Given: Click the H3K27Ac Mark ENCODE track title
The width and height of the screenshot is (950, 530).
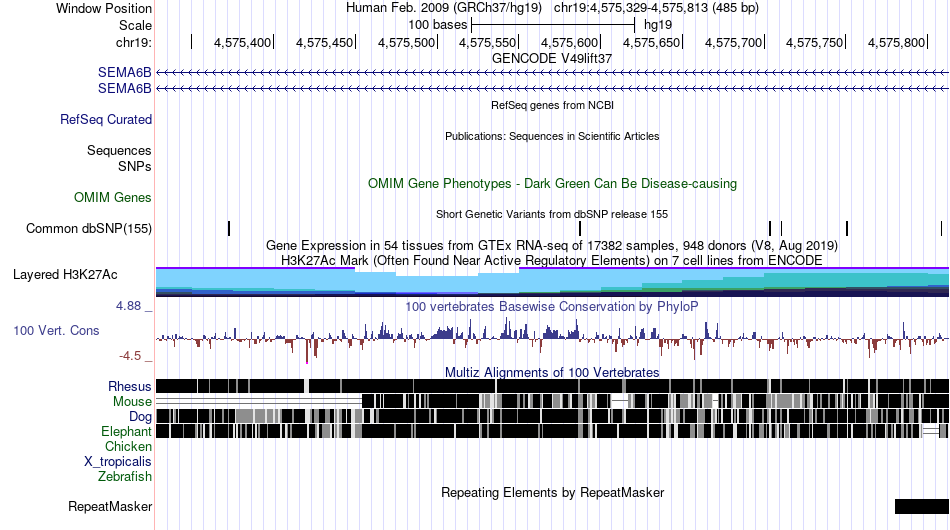Looking at the screenshot, I should (x=552, y=261).
